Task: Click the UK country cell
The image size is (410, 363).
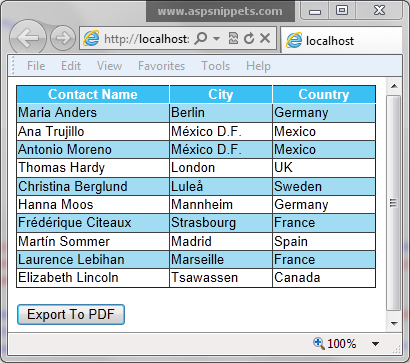Action: coord(324,168)
